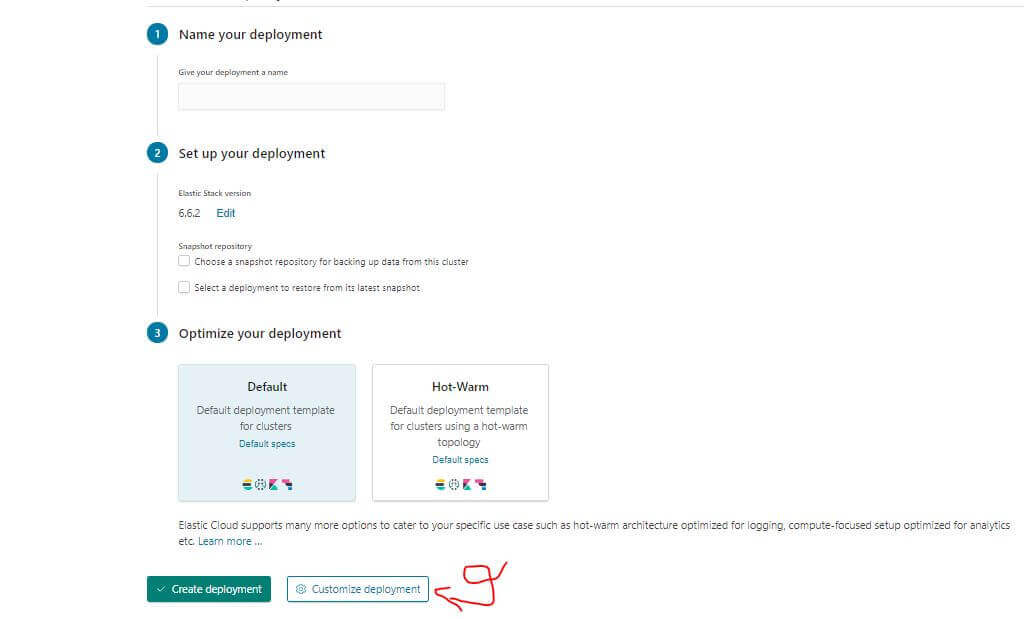
Task: Click the Elasticsearch icon in Default card
Action: [247, 485]
